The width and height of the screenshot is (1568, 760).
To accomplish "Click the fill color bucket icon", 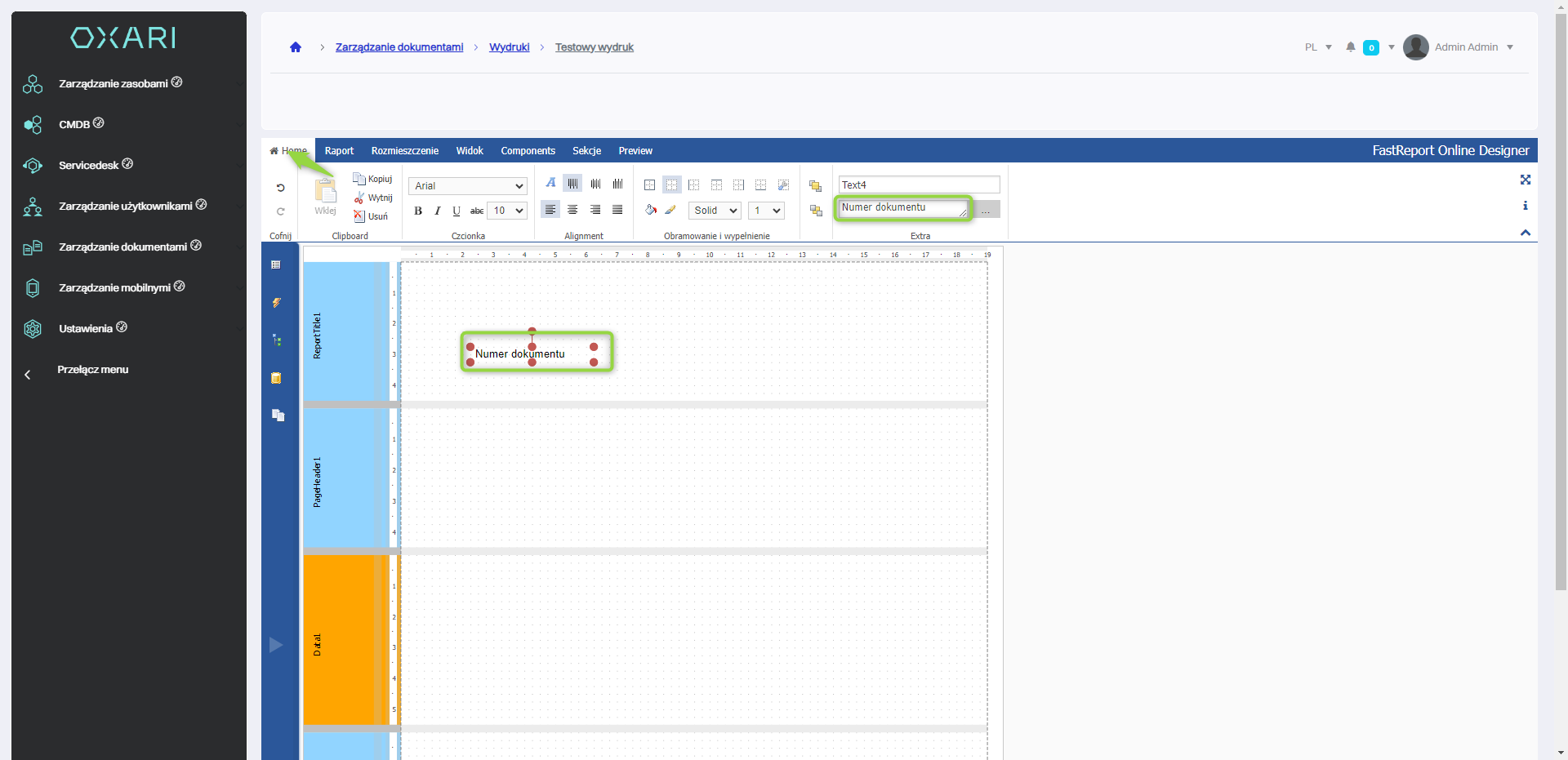I will point(650,210).
